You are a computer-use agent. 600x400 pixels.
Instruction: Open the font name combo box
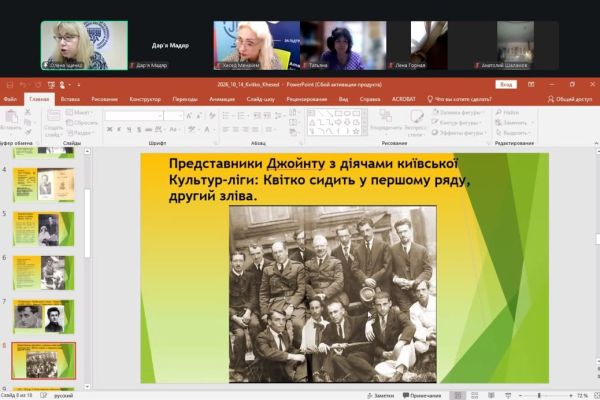134,116
